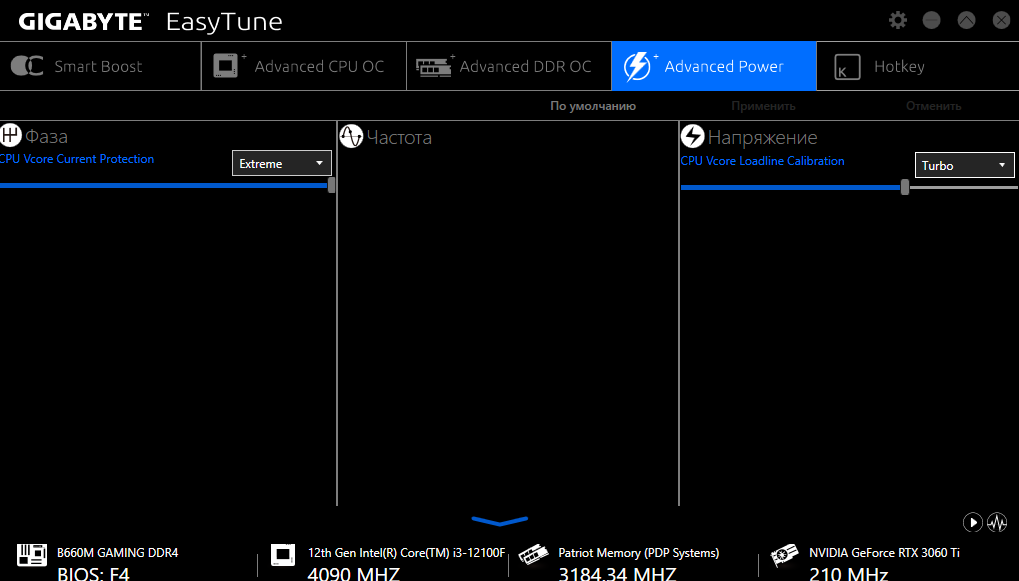
Task: Click the По умолчанию button
Action: tap(593, 106)
